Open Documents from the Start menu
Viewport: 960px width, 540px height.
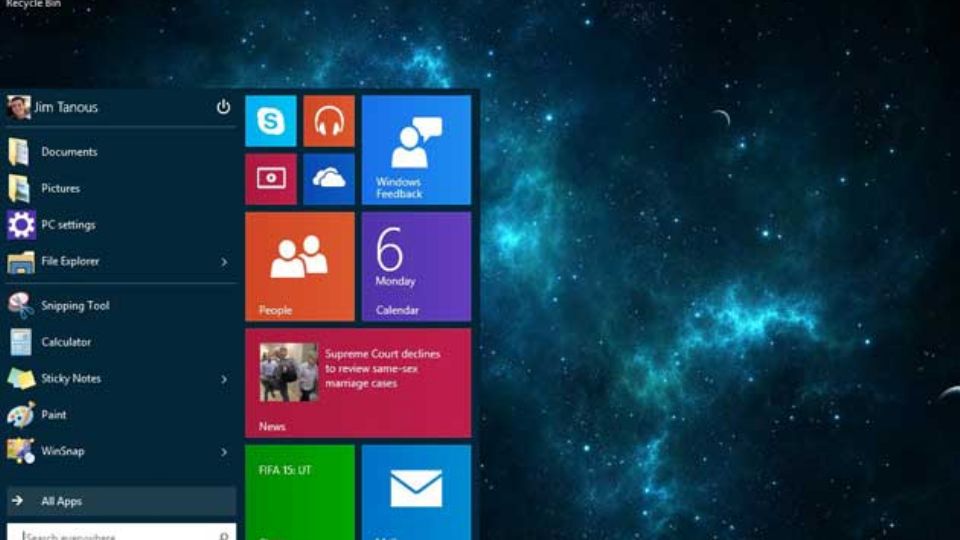coord(68,152)
